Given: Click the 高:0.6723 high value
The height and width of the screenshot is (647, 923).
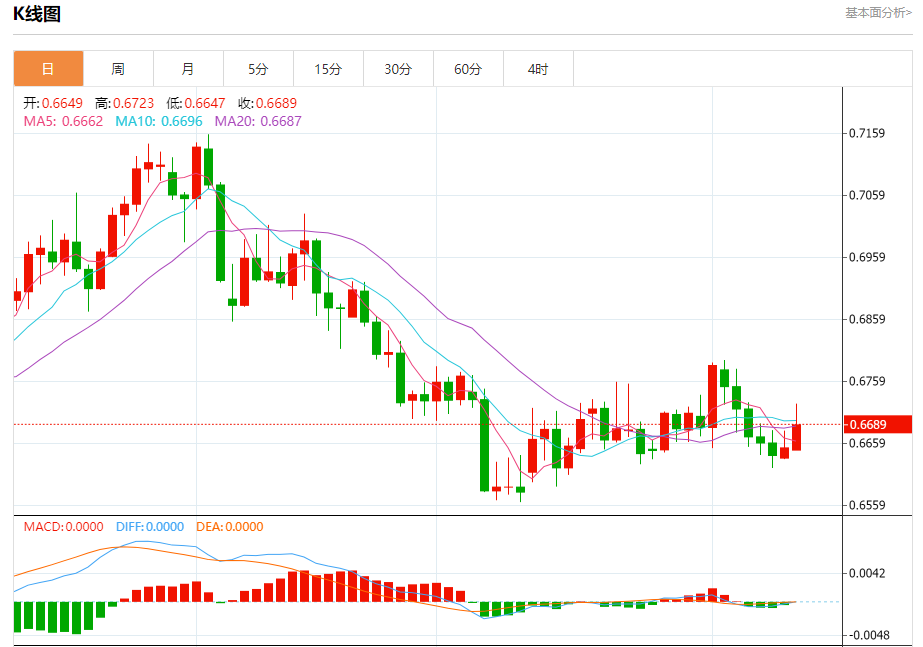Looking at the screenshot, I should tap(124, 103).
